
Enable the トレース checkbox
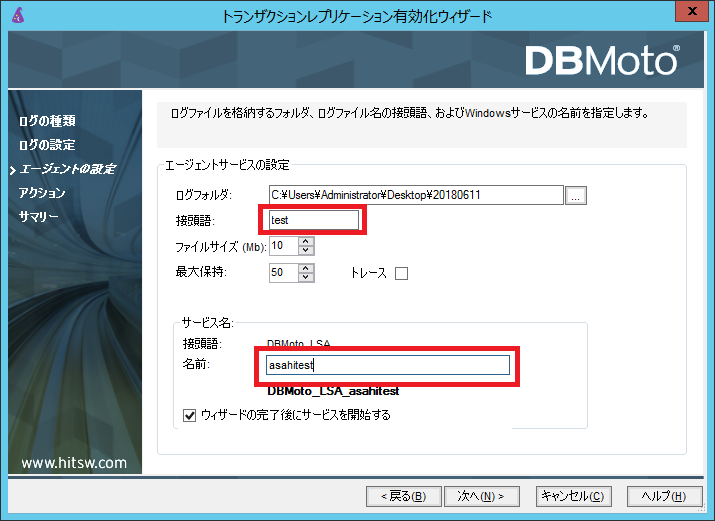pos(401,273)
